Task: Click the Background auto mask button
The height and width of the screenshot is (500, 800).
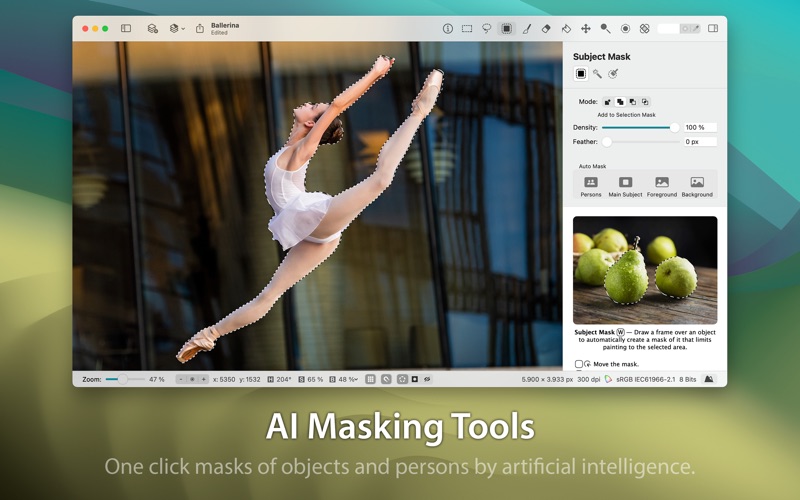Action: tap(697, 185)
